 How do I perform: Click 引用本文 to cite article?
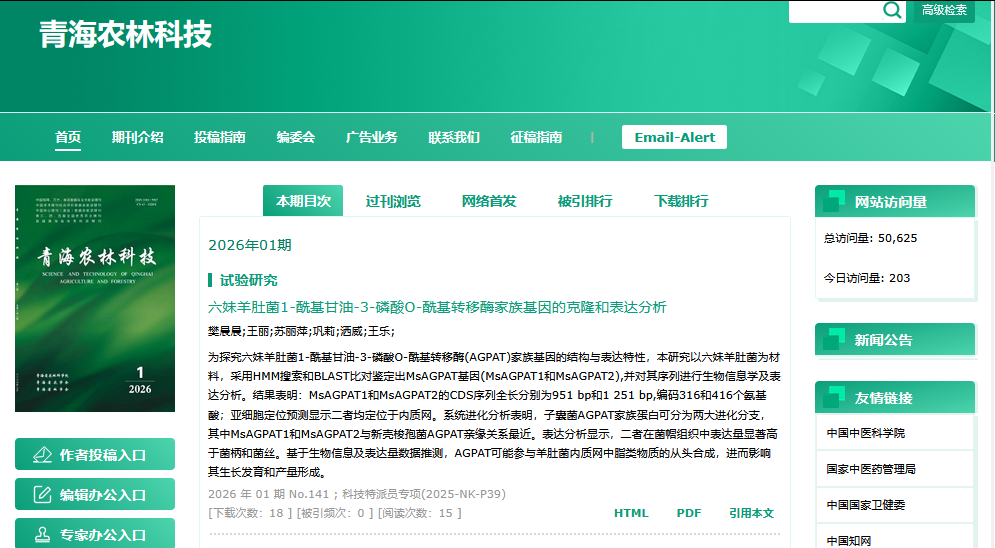pos(751,513)
